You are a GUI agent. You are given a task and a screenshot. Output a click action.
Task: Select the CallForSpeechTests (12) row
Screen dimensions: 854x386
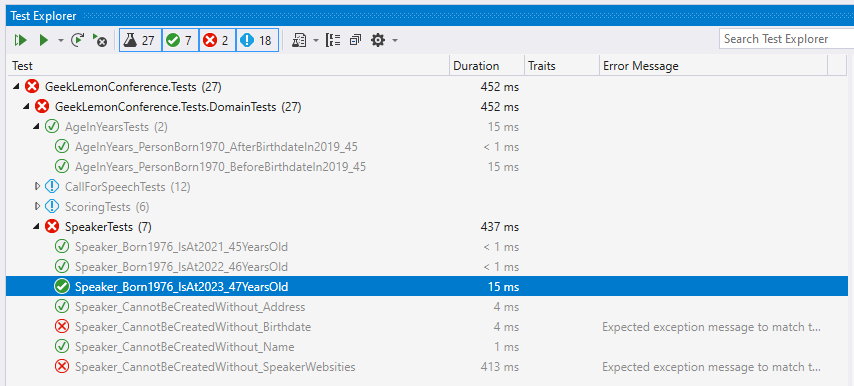point(427,187)
